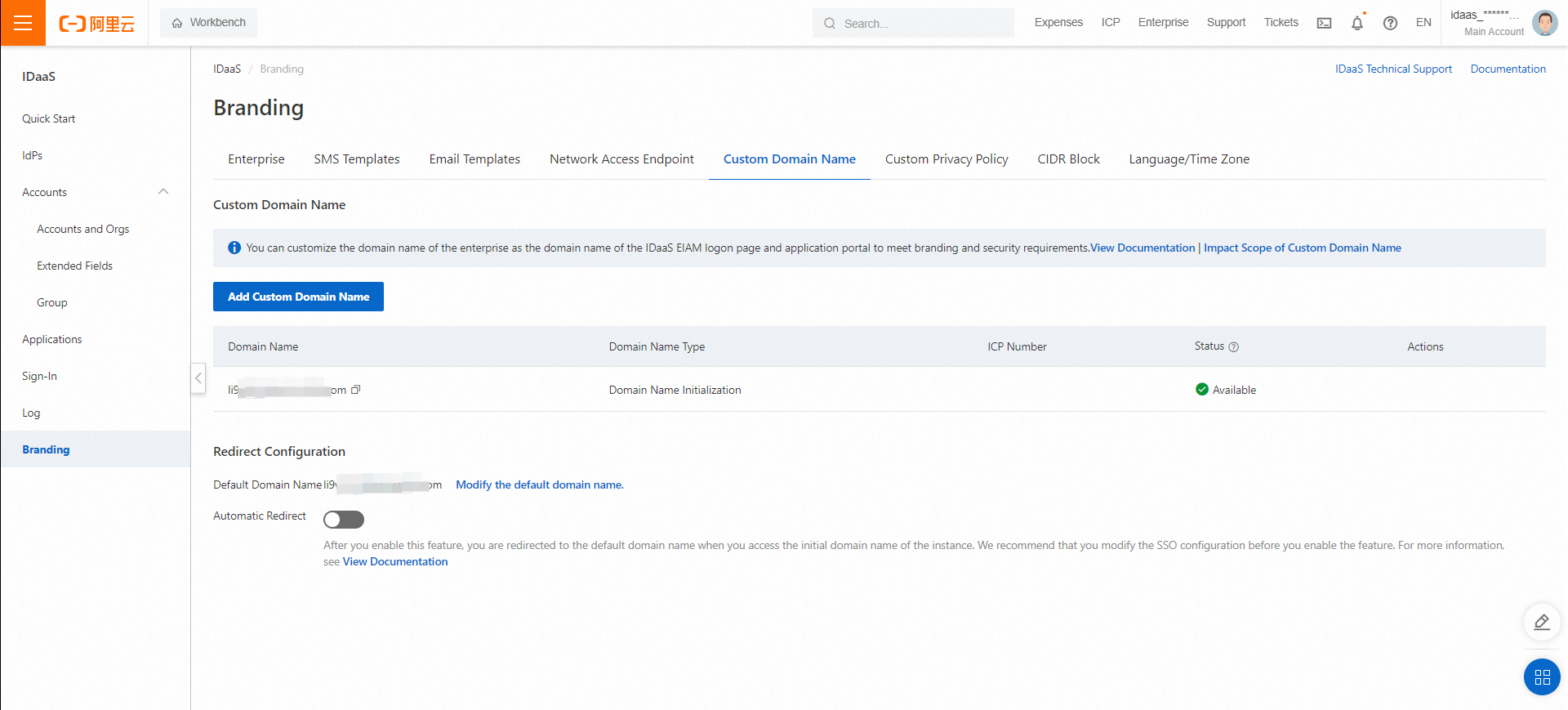
Task: Open Applications in the sidebar
Action: (52, 339)
